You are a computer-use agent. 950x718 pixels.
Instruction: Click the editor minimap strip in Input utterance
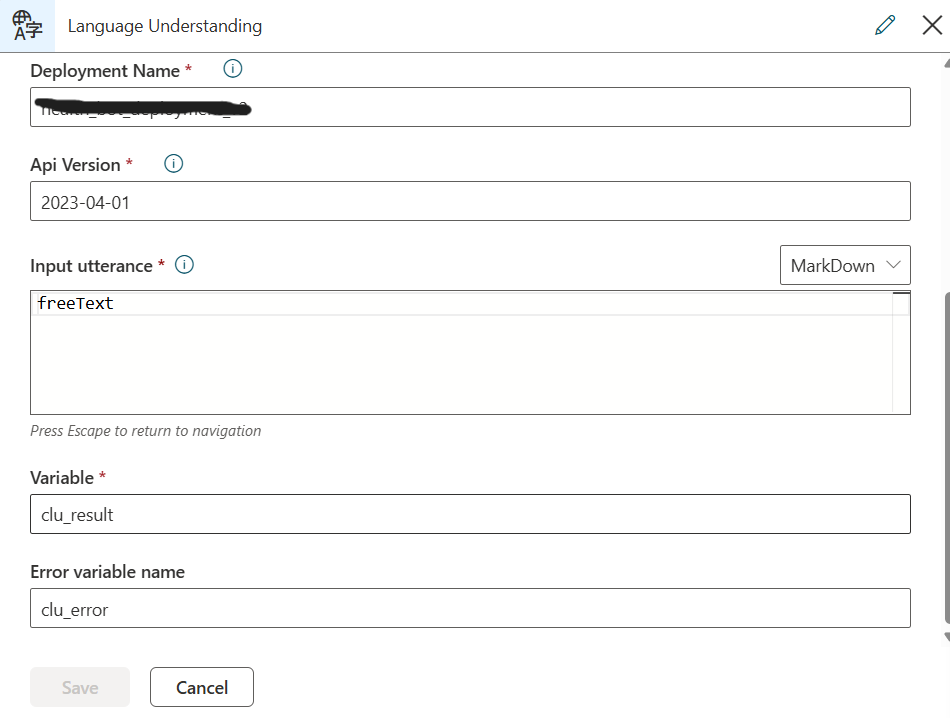(x=901, y=350)
